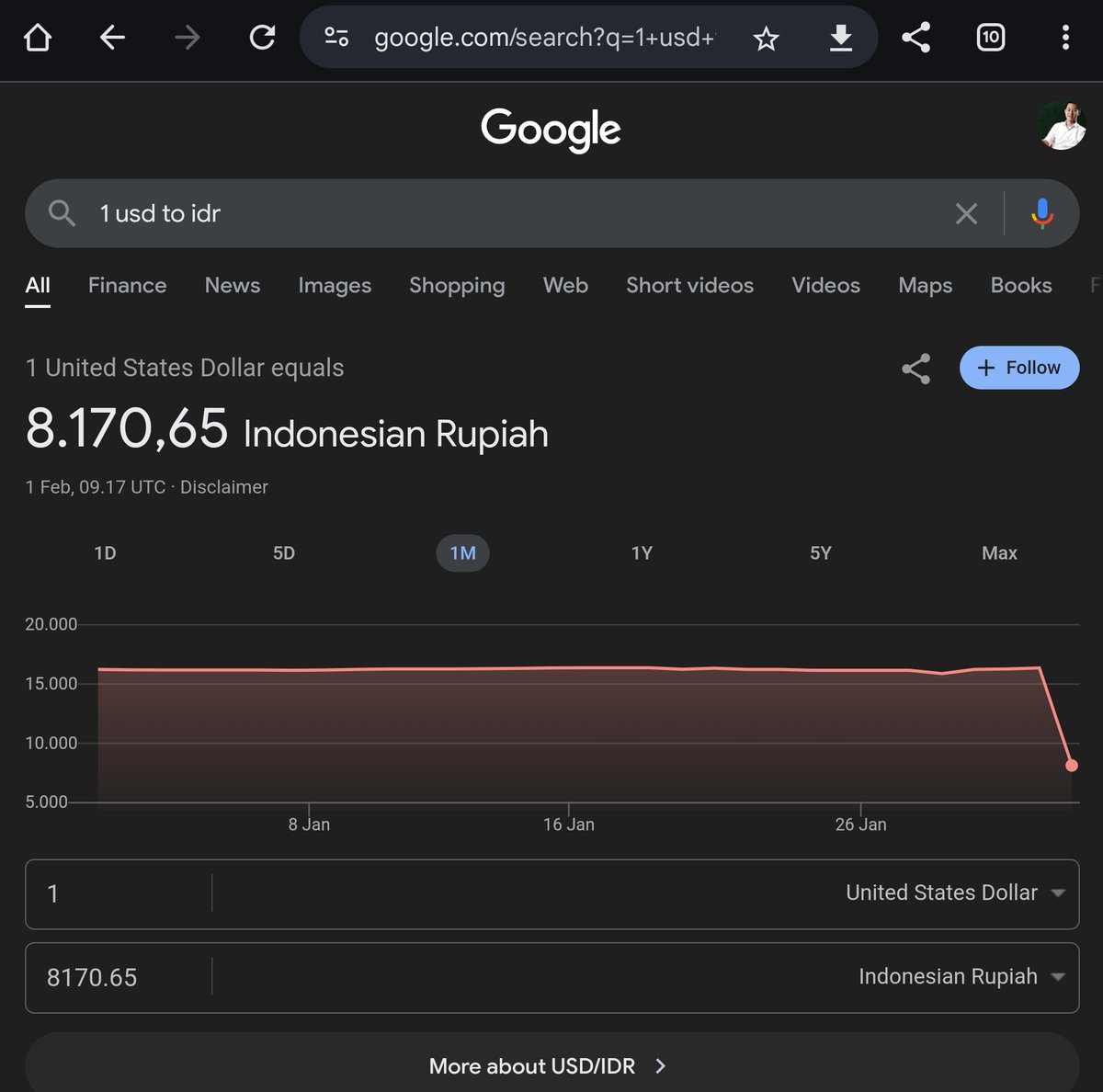This screenshot has height=1092, width=1103.
Task: Tap the 10.000 y-axis label
Action: 51,743
